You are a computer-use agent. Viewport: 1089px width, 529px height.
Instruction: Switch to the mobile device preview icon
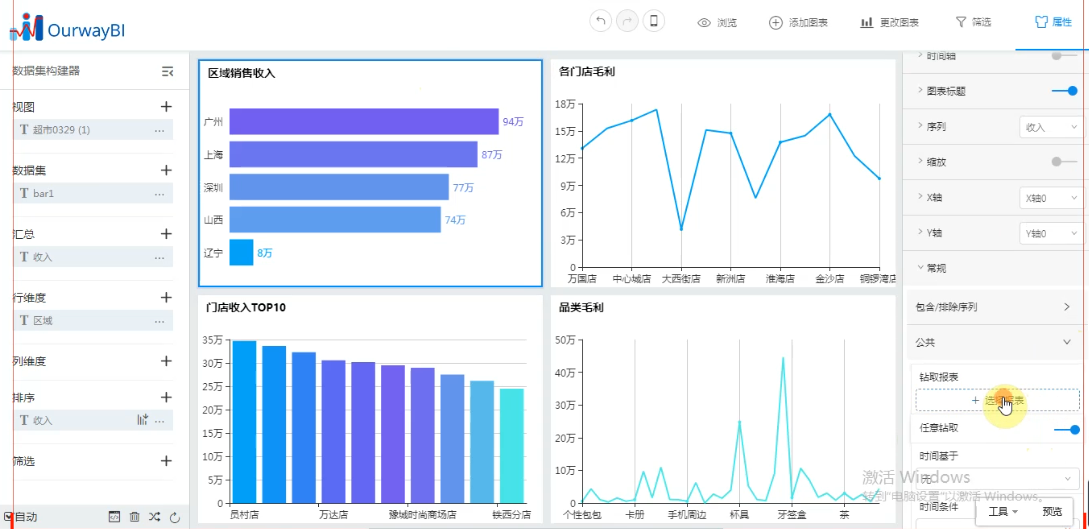click(655, 22)
